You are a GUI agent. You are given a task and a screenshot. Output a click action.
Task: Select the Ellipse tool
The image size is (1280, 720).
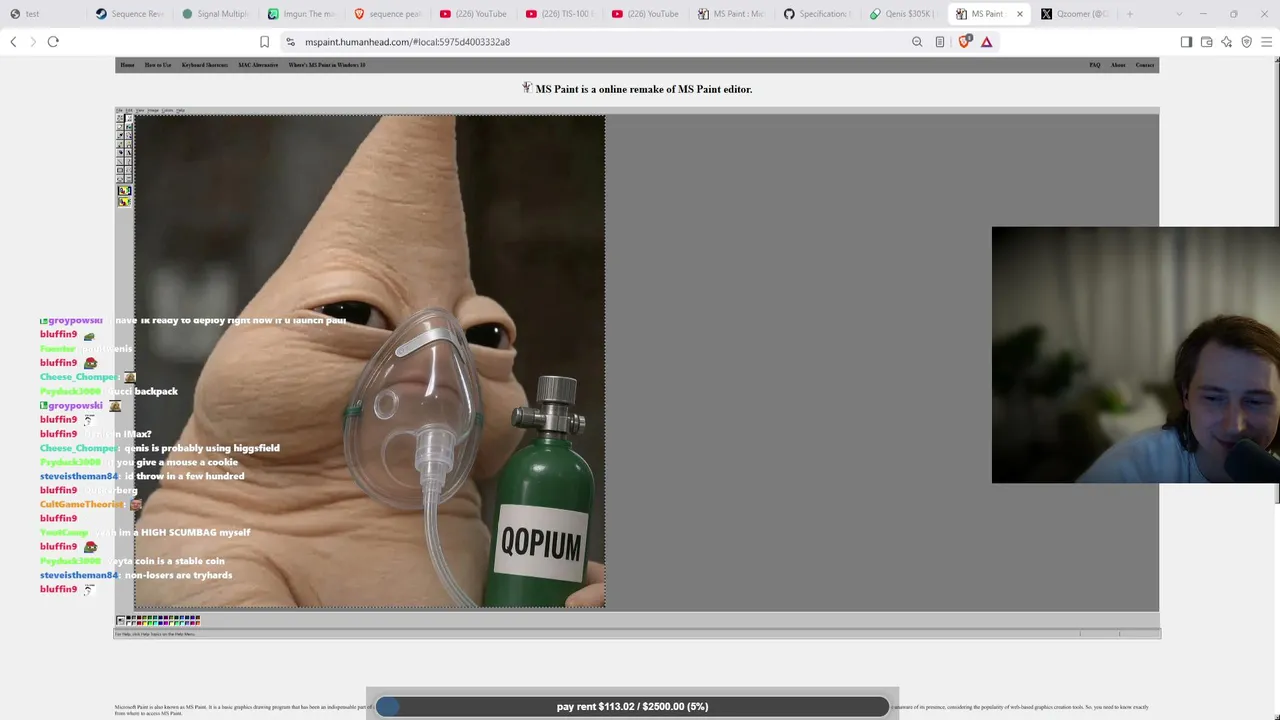[x=120, y=178]
